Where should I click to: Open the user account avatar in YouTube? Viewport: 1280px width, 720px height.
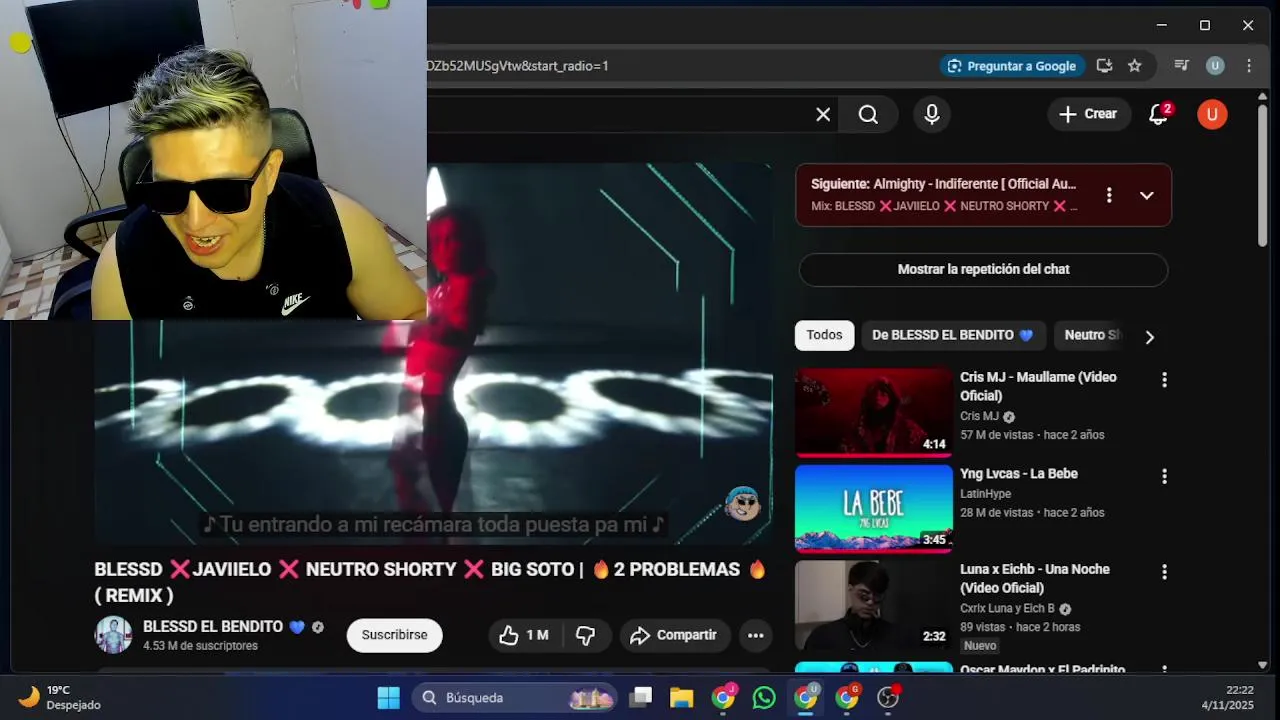[x=1212, y=114]
